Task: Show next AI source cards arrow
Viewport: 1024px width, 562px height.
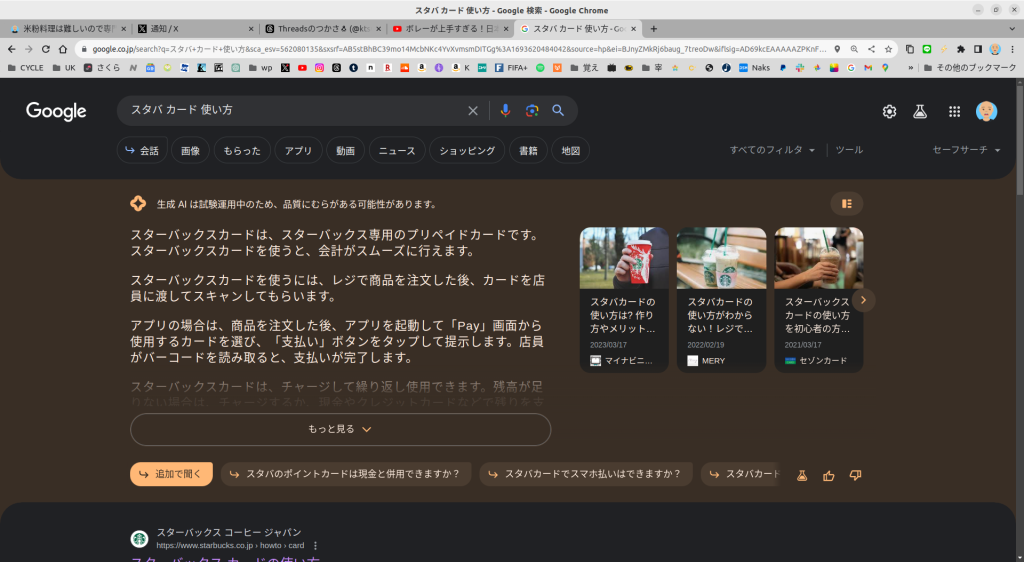Action: (x=863, y=300)
